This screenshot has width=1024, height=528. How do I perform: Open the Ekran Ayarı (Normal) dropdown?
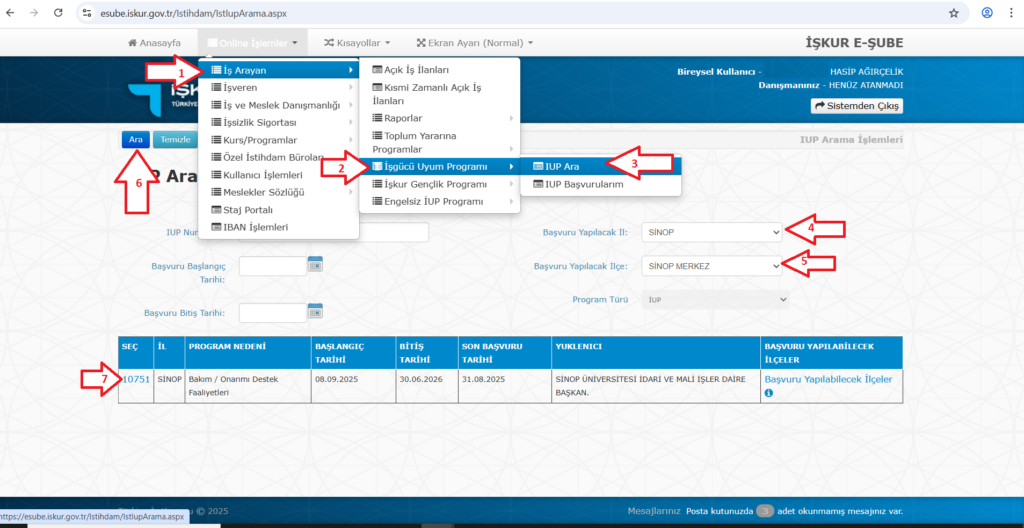coord(474,43)
